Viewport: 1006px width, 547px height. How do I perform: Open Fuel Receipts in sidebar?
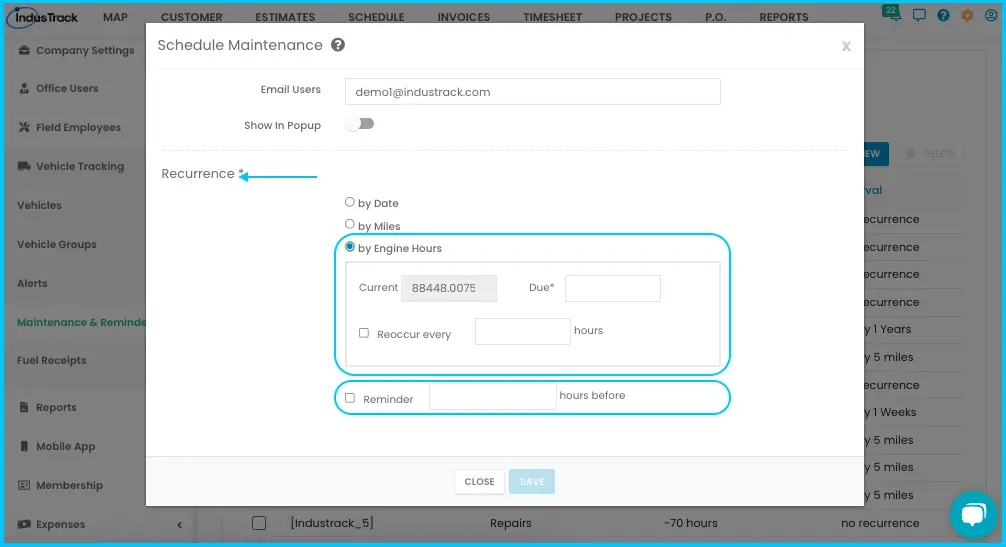coord(51,360)
